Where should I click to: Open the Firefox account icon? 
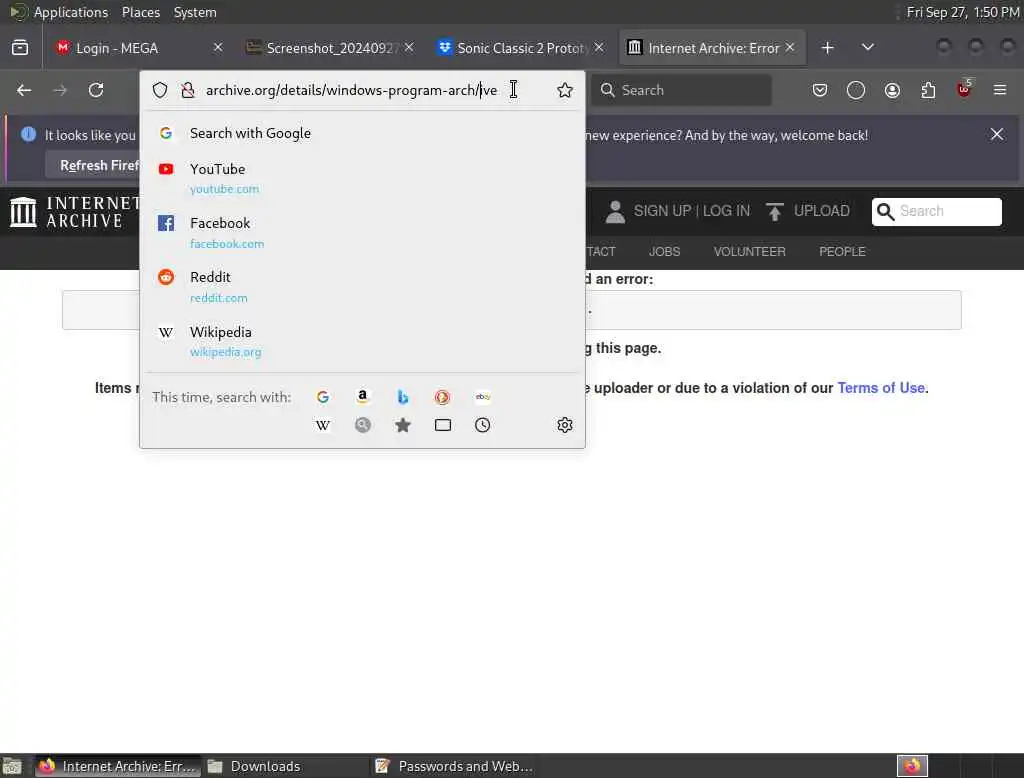pos(892,90)
